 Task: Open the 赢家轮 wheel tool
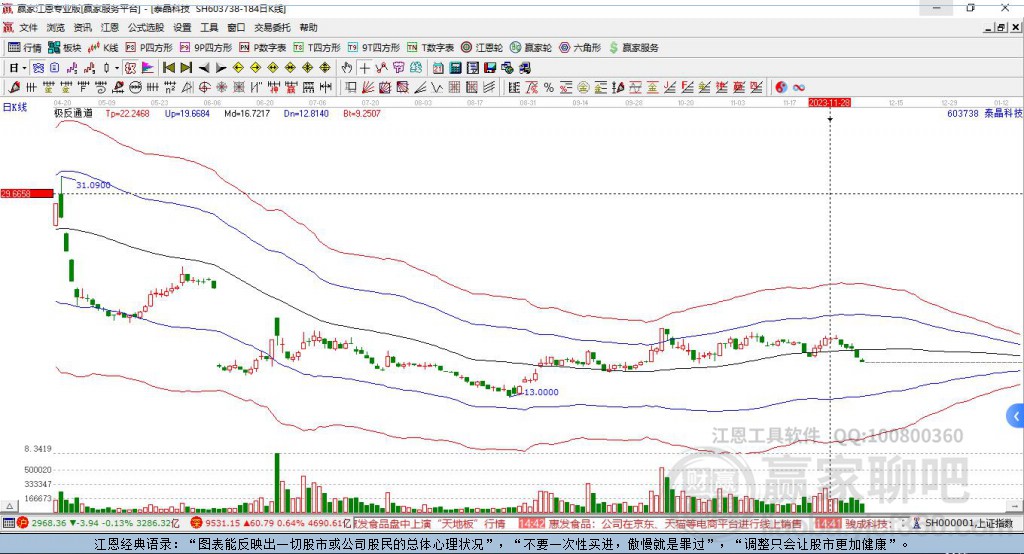tap(531, 48)
